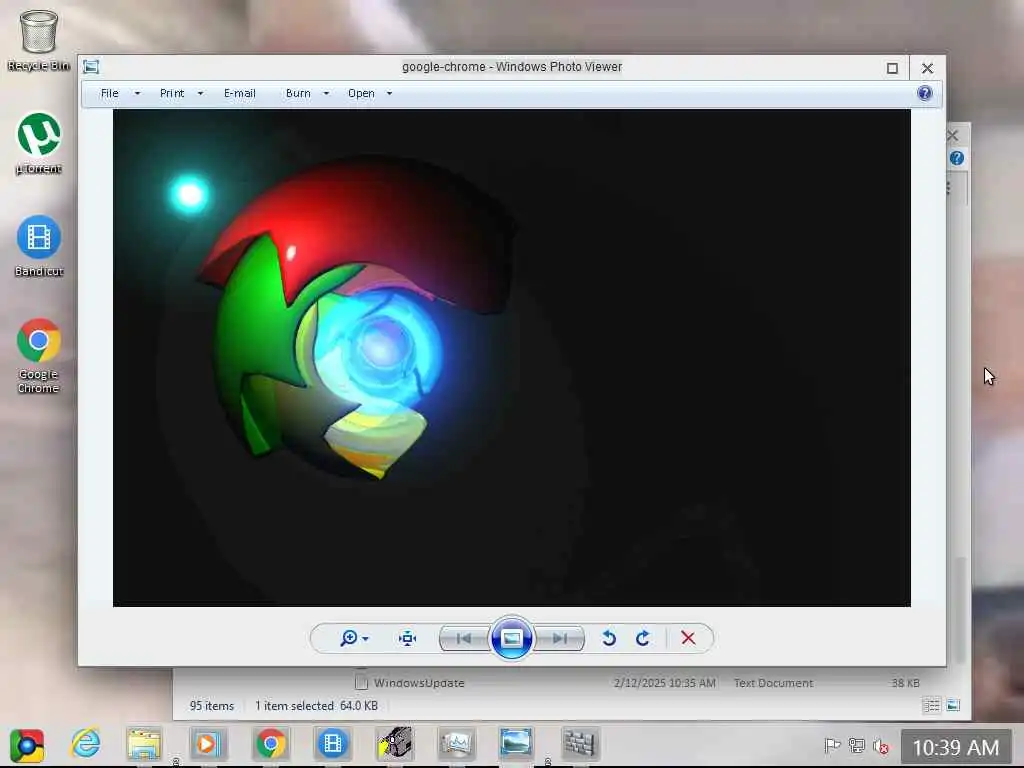Click the Photo Viewer title bar app icon
The height and width of the screenshot is (768, 1024).
point(91,67)
